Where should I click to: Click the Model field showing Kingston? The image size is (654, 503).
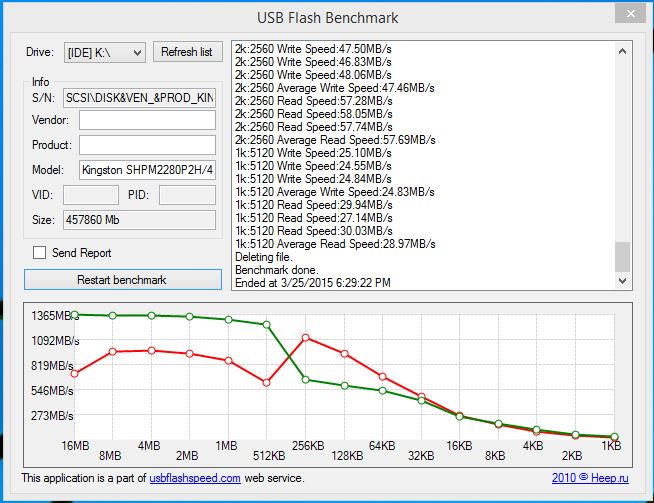pyautogui.click(x=147, y=170)
